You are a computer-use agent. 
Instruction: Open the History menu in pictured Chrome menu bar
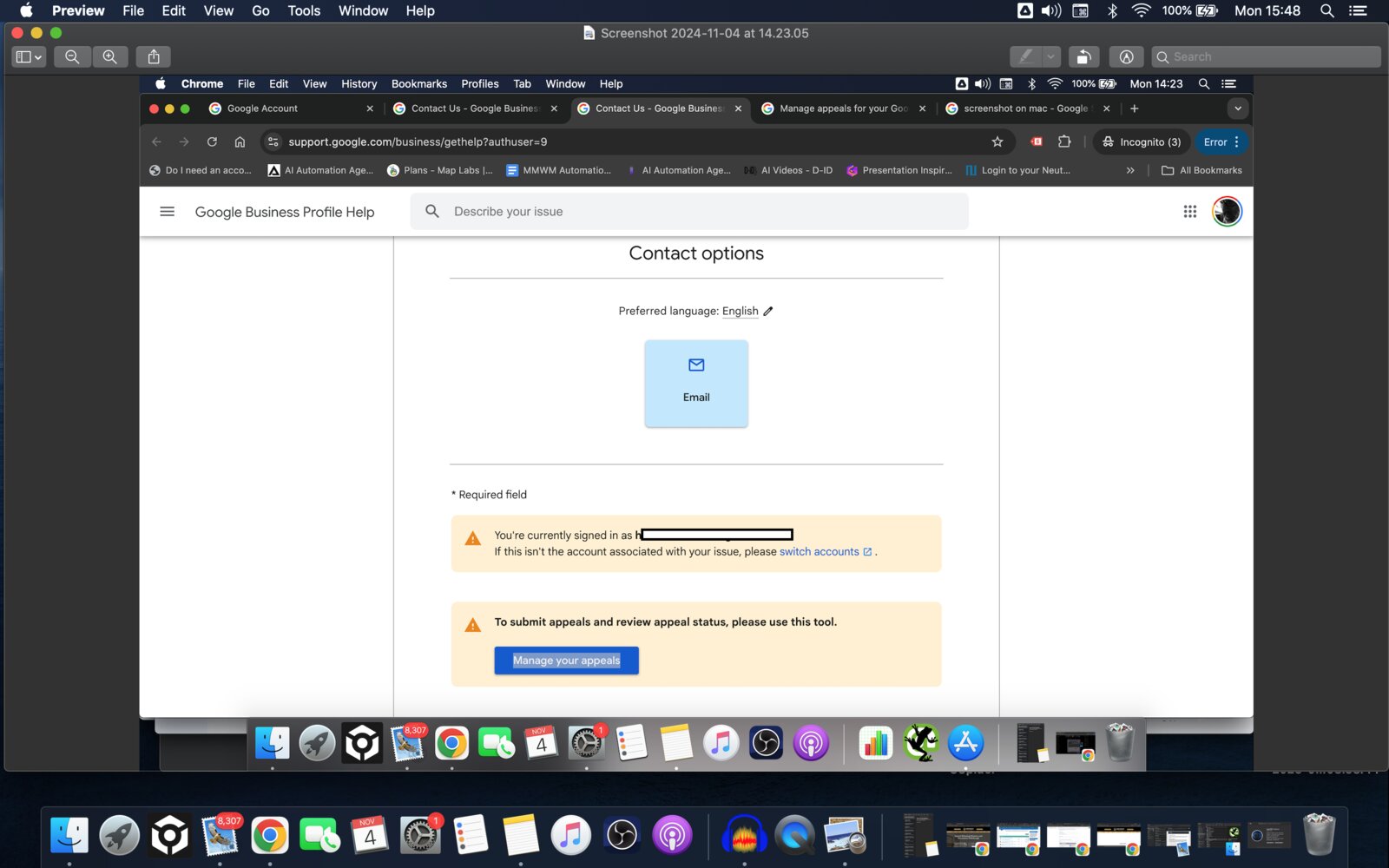click(359, 84)
